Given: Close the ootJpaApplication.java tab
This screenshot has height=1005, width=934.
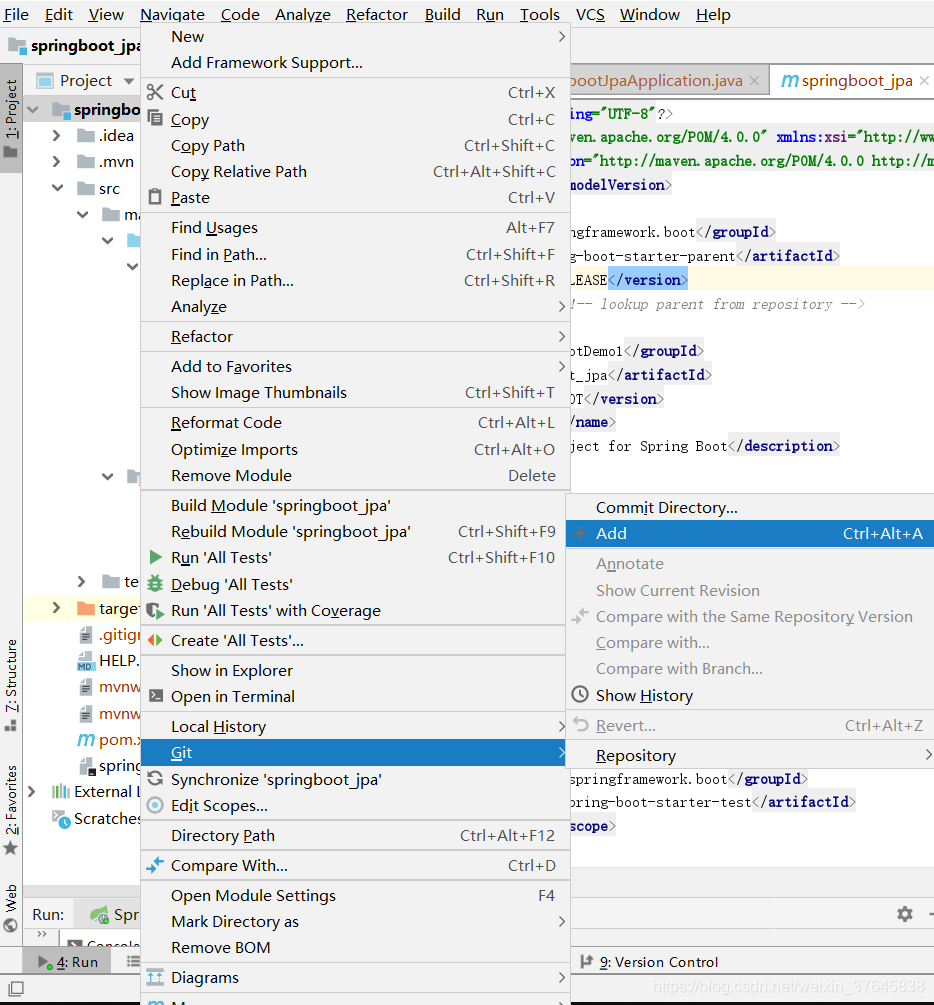Looking at the screenshot, I should [755, 80].
